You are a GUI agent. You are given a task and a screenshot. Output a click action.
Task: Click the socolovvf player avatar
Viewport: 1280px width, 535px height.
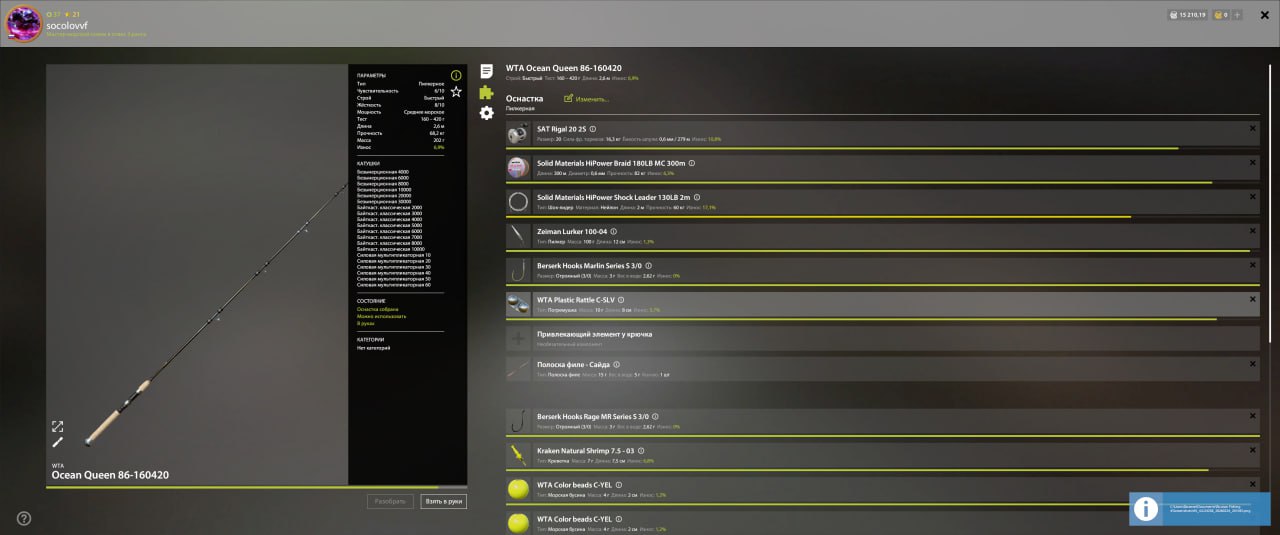(24, 24)
